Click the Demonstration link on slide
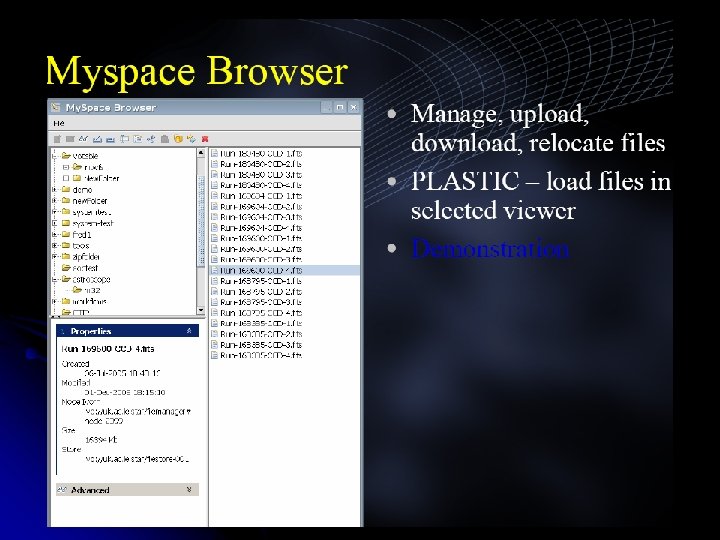Screen dimensions: 720x540 tap(490, 248)
